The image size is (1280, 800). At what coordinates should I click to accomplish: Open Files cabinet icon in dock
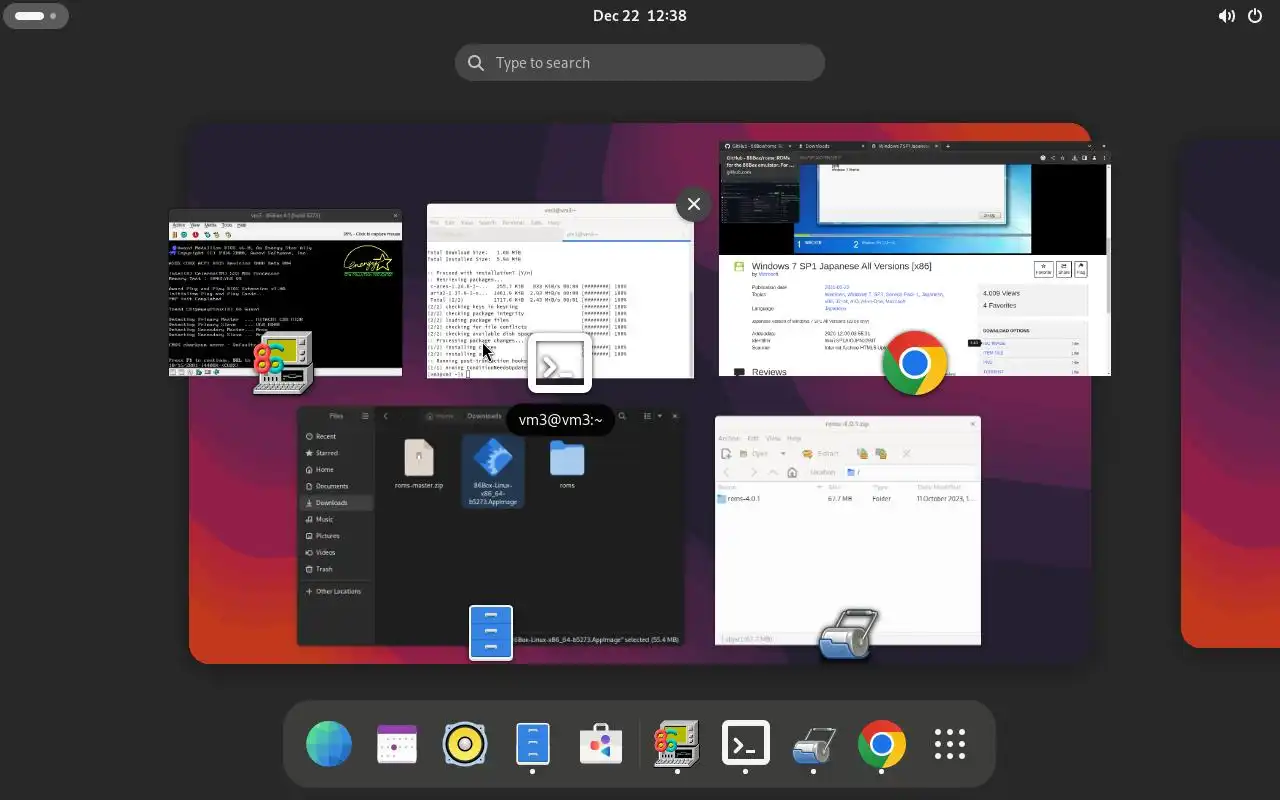(x=533, y=745)
